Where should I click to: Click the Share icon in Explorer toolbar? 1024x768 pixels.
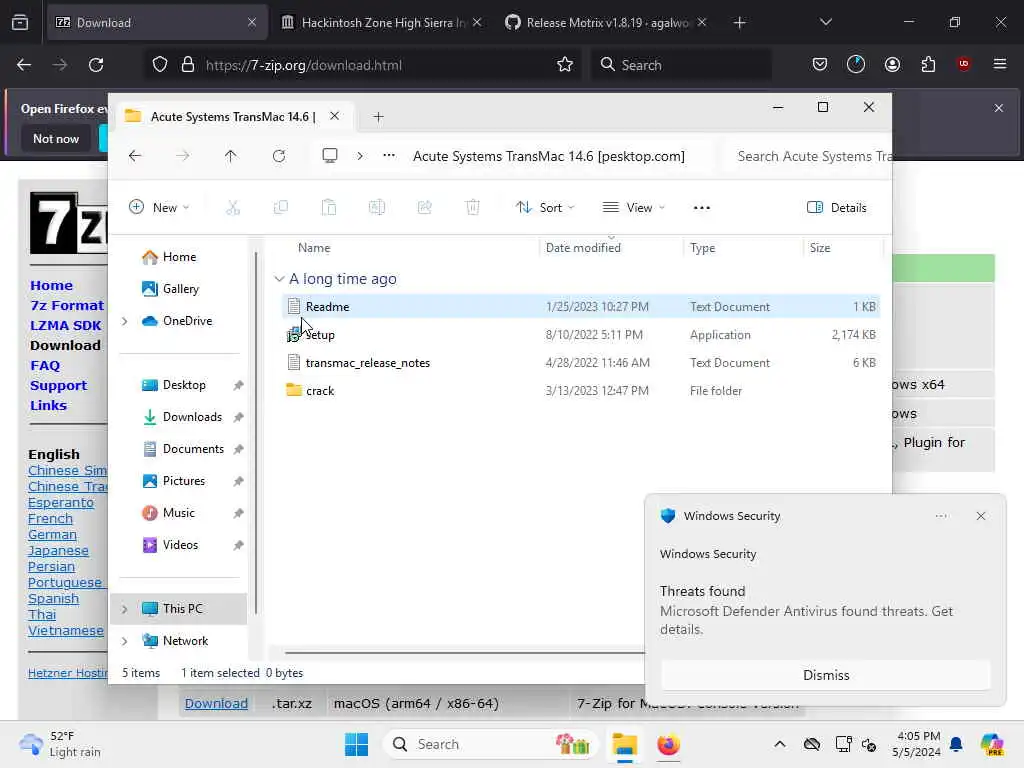424,208
